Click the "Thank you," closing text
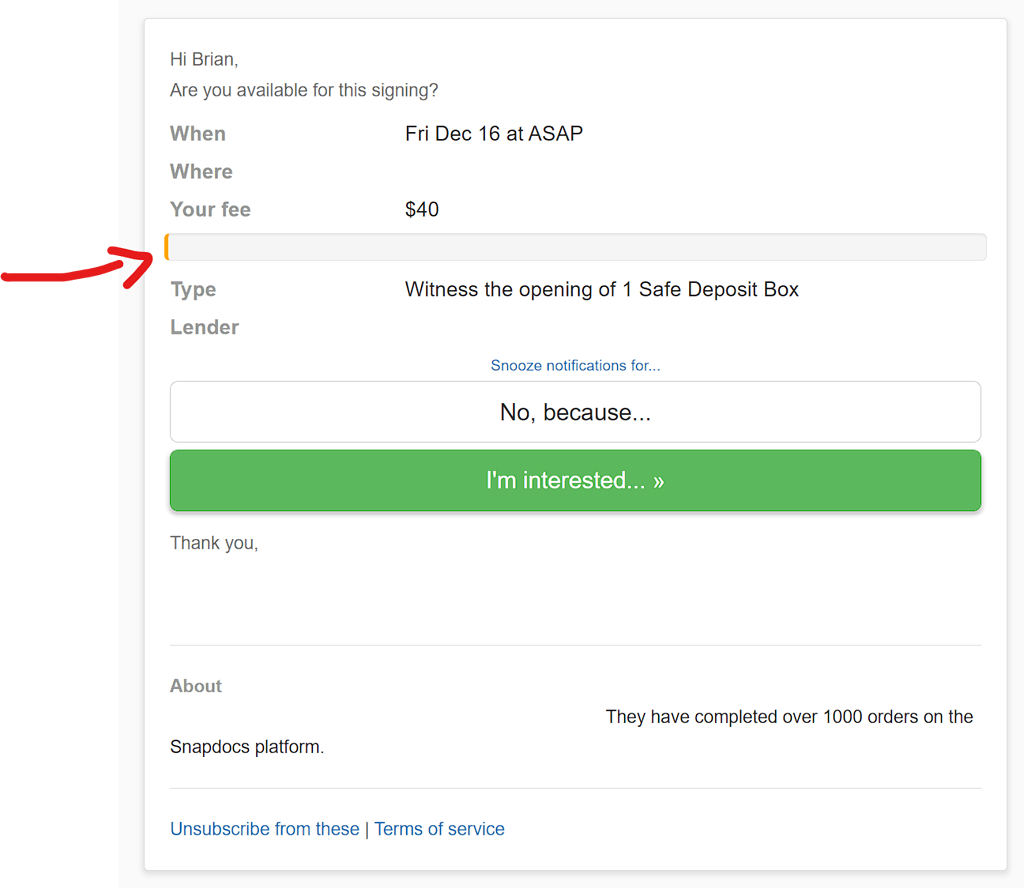Screen dimensions: 1024x888 pos(214,543)
